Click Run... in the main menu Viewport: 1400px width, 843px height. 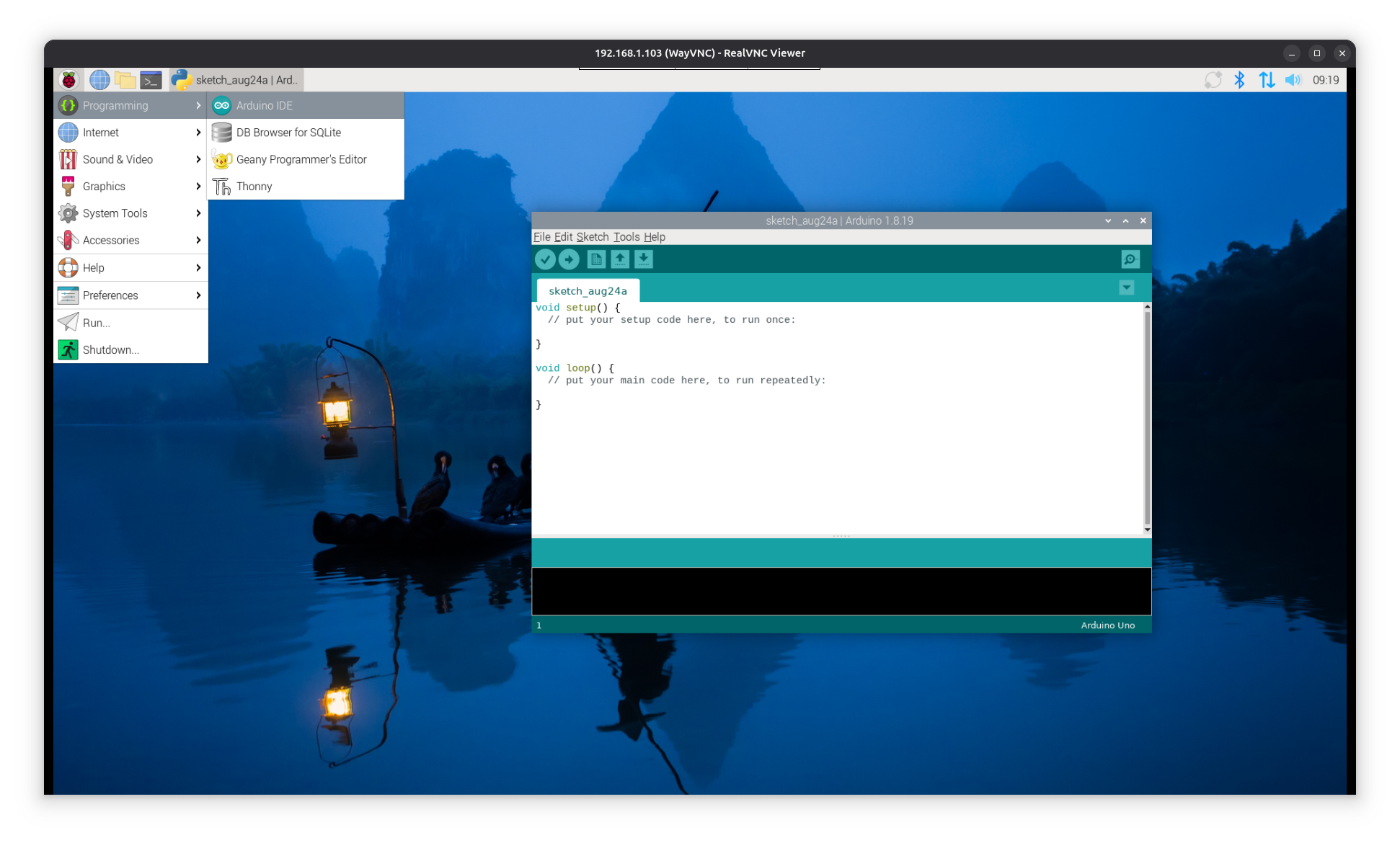97,323
